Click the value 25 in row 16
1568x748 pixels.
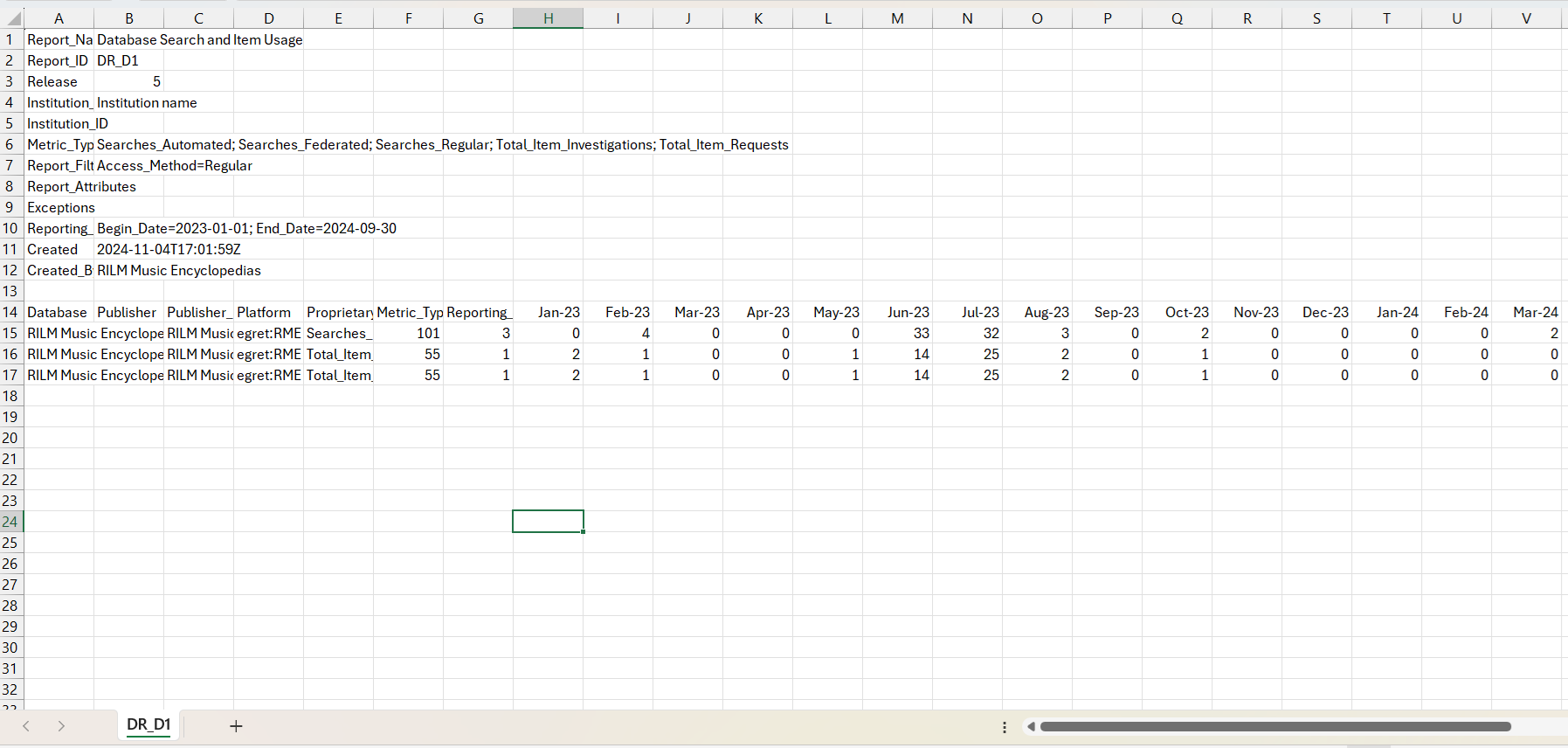(x=967, y=354)
